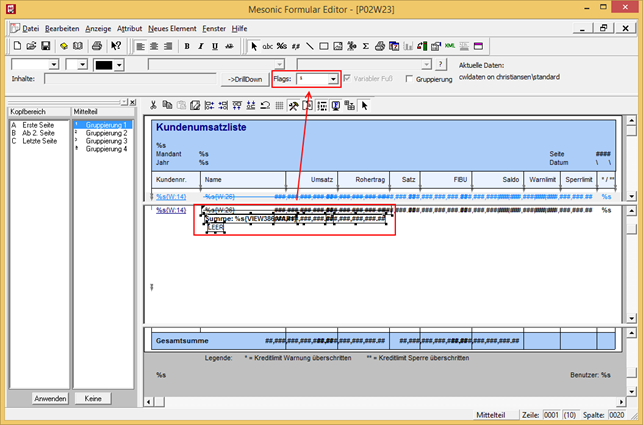Click the Save (floppy disk) icon
Viewport: 643px width, 425px height.
pyautogui.click(x=46, y=46)
